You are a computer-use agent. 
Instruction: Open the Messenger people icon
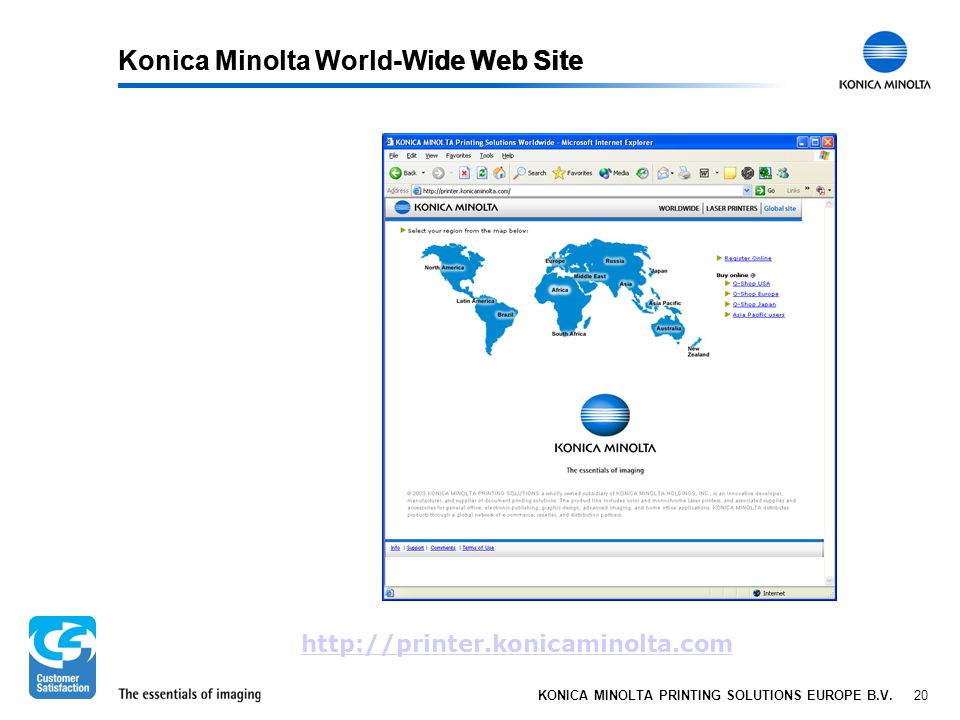(783, 173)
